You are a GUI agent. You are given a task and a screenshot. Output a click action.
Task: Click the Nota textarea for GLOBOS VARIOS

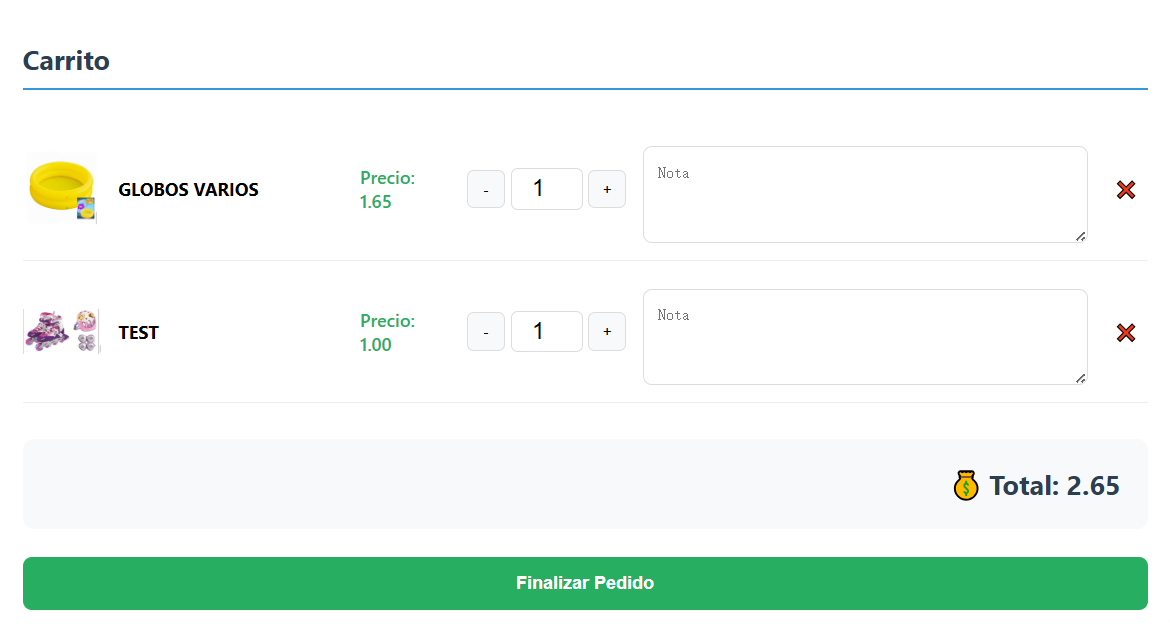(864, 194)
